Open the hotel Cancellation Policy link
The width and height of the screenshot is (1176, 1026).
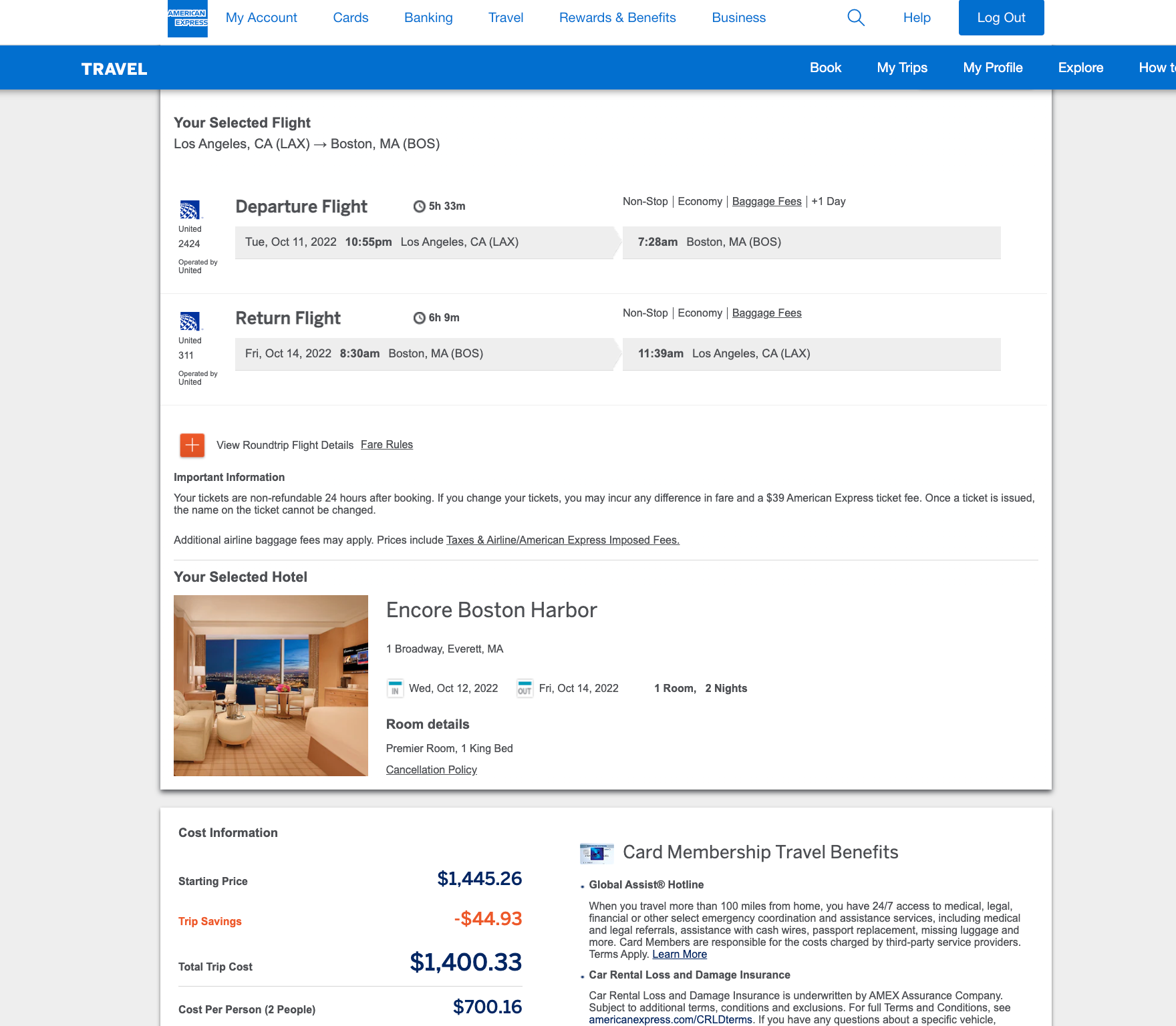pos(432,770)
